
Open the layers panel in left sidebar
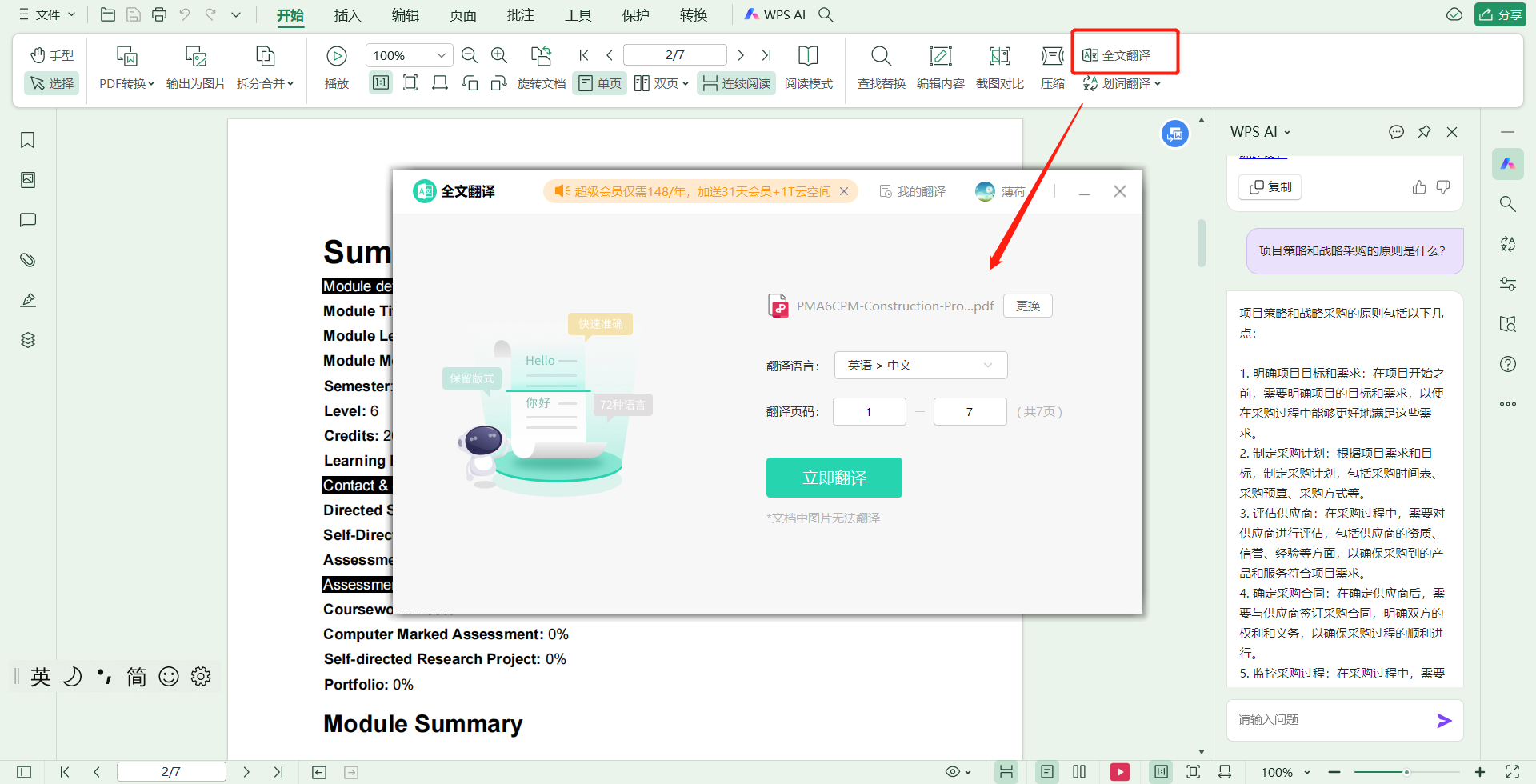(x=28, y=340)
